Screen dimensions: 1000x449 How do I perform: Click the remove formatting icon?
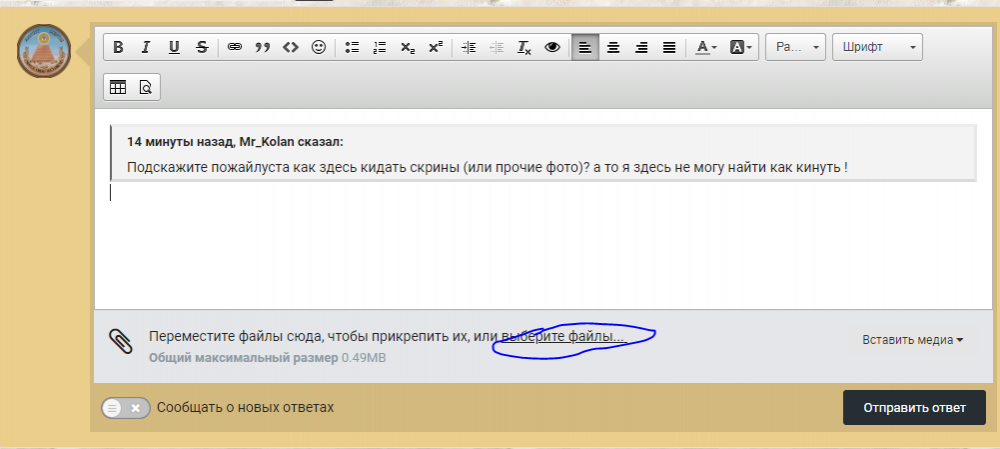[524, 47]
